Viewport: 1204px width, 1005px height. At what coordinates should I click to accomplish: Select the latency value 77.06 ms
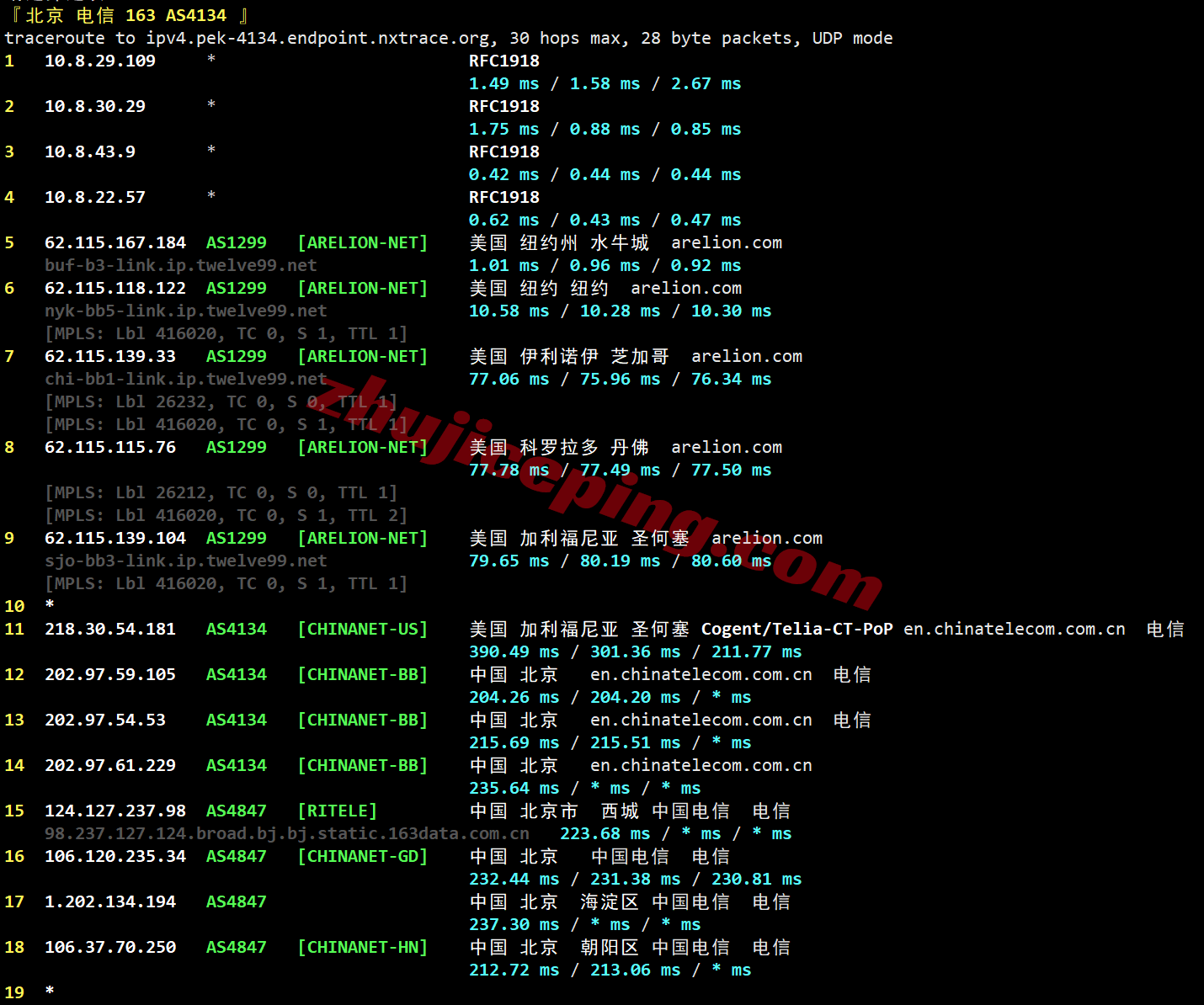coord(509,379)
